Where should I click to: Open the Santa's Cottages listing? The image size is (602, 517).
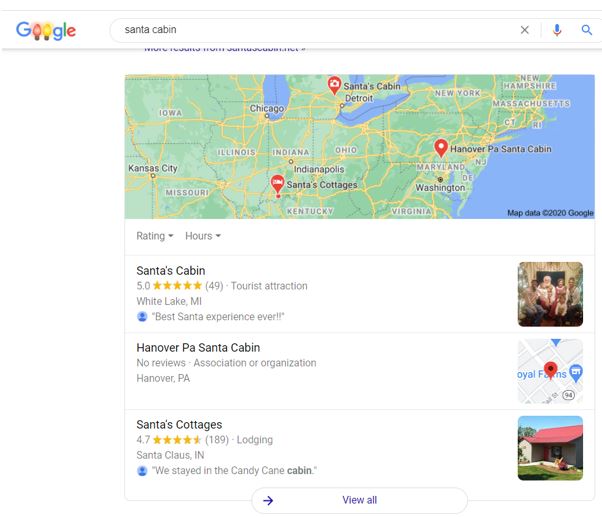coord(179,425)
